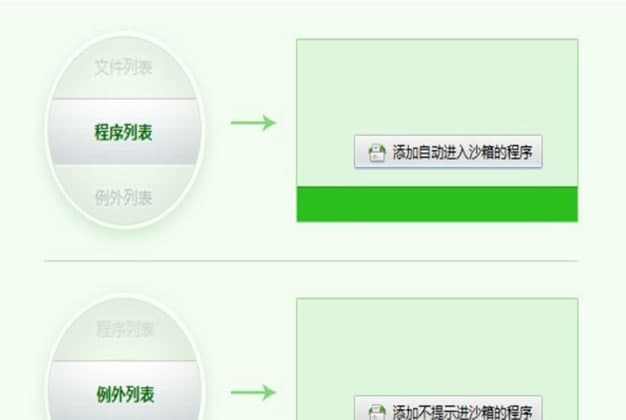Click the 添加不提示进沙箱的程序 button label
The height and width of the screenshot is (420, 626).
pos(462,412)
